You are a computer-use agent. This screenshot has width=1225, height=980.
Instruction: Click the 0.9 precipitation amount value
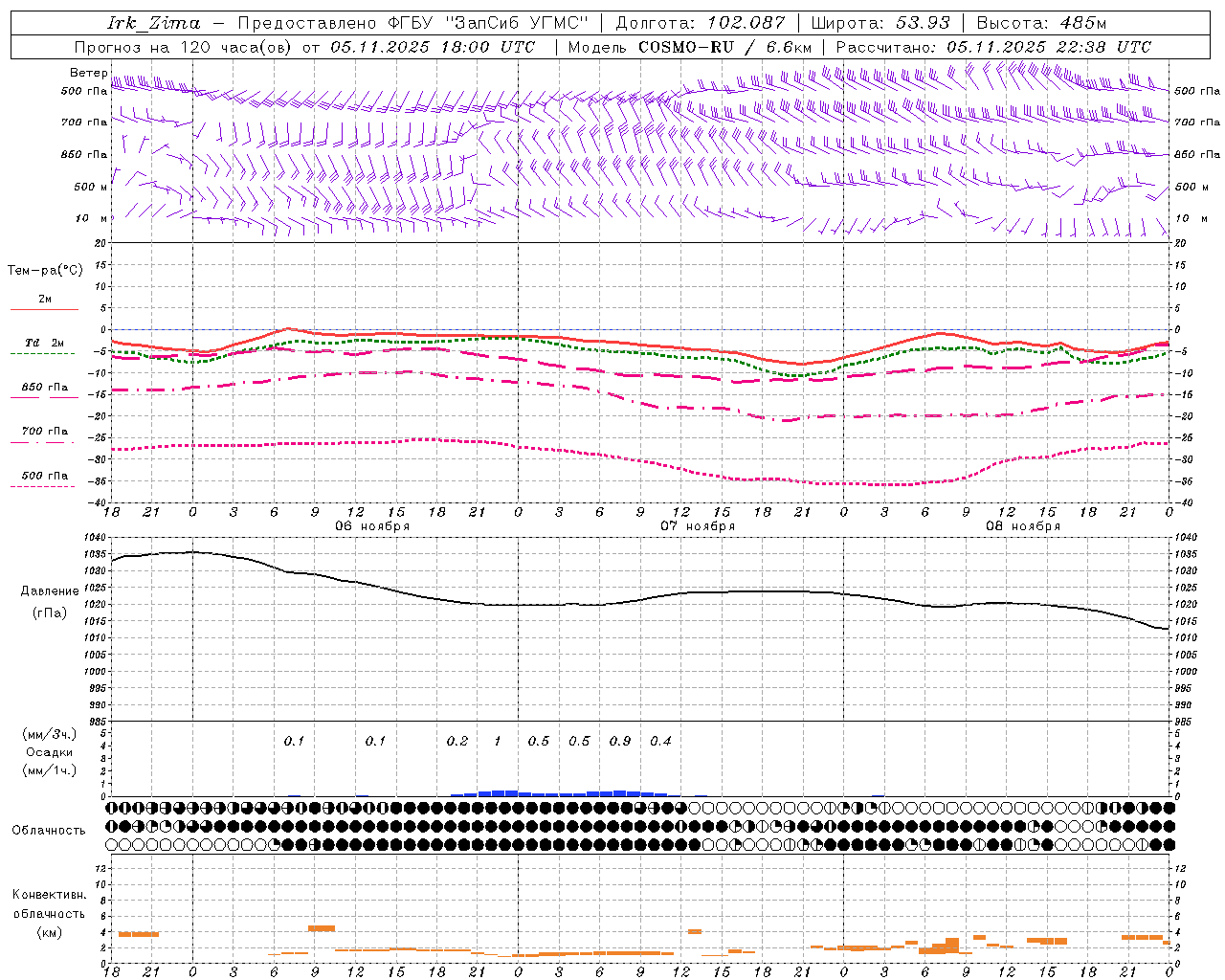tap(620, 741)
